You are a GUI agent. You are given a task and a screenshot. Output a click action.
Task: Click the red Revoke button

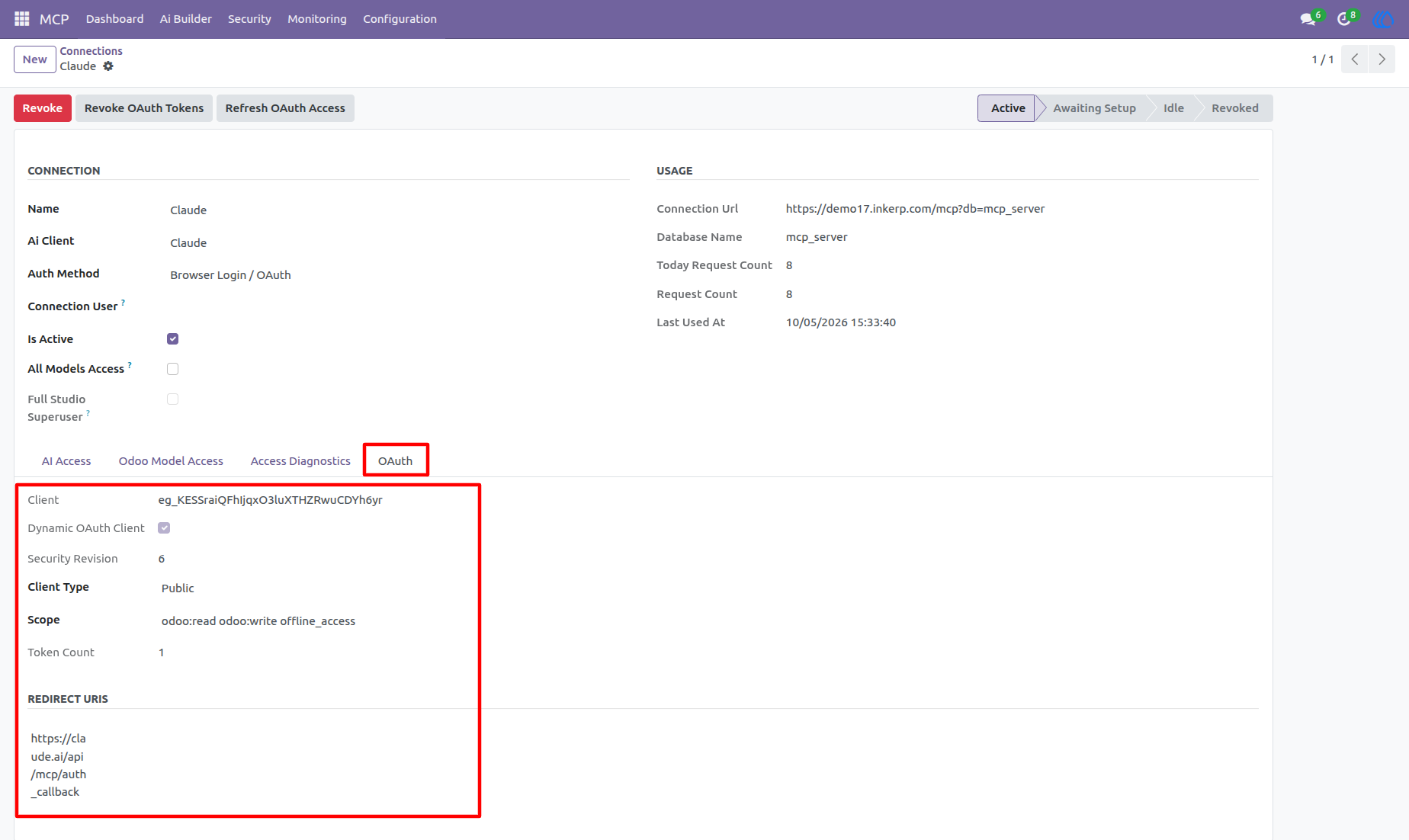pyautogui.click(x=43, y=108)
